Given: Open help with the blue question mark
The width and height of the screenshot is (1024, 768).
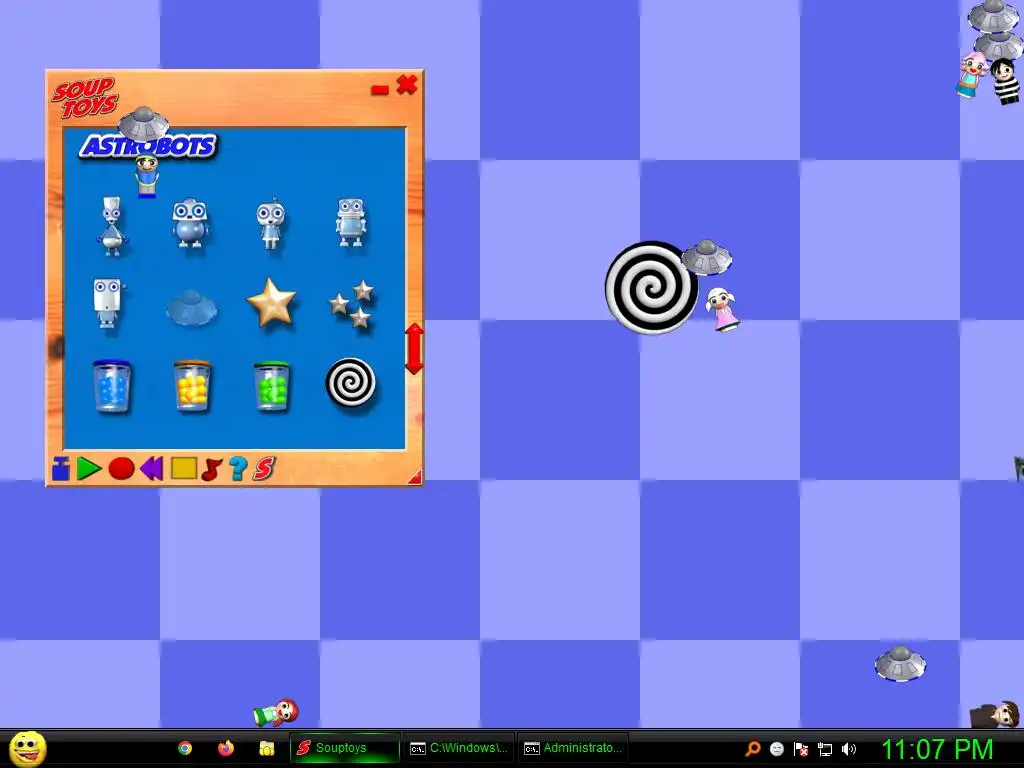Looking at the screenshot, I should coord(238,468).
